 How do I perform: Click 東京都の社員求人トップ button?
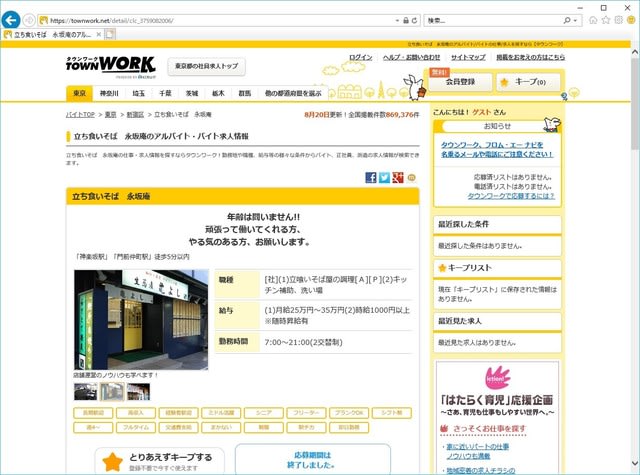click(207, 66)
